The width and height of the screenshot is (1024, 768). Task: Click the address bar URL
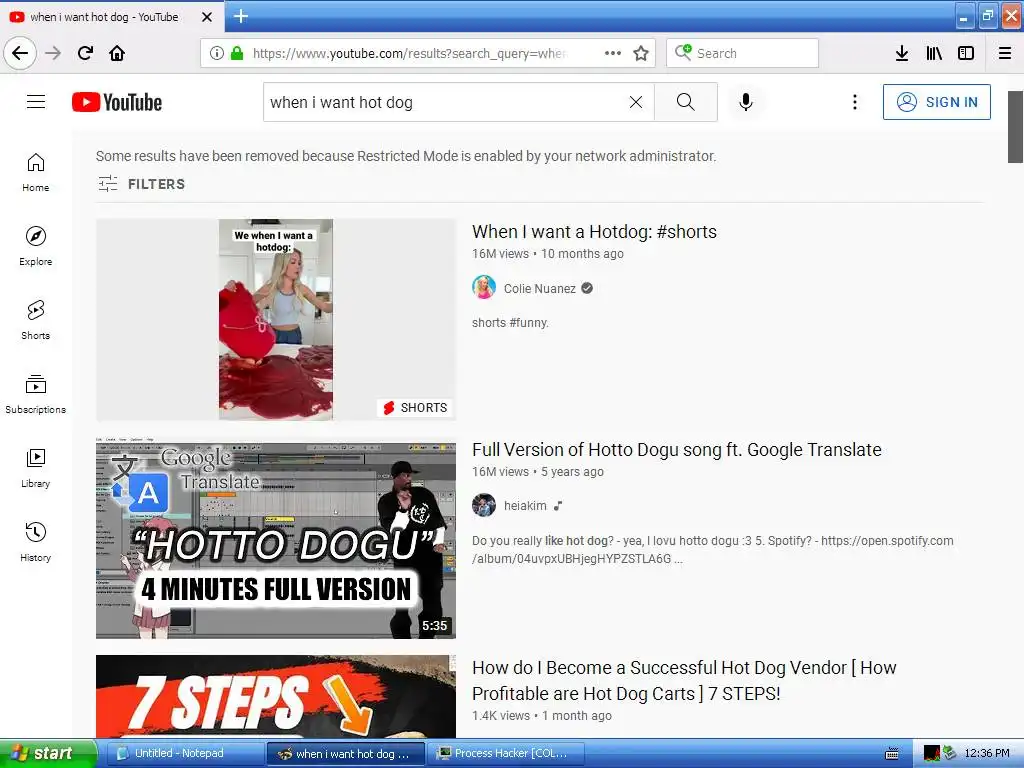[409, 53]
